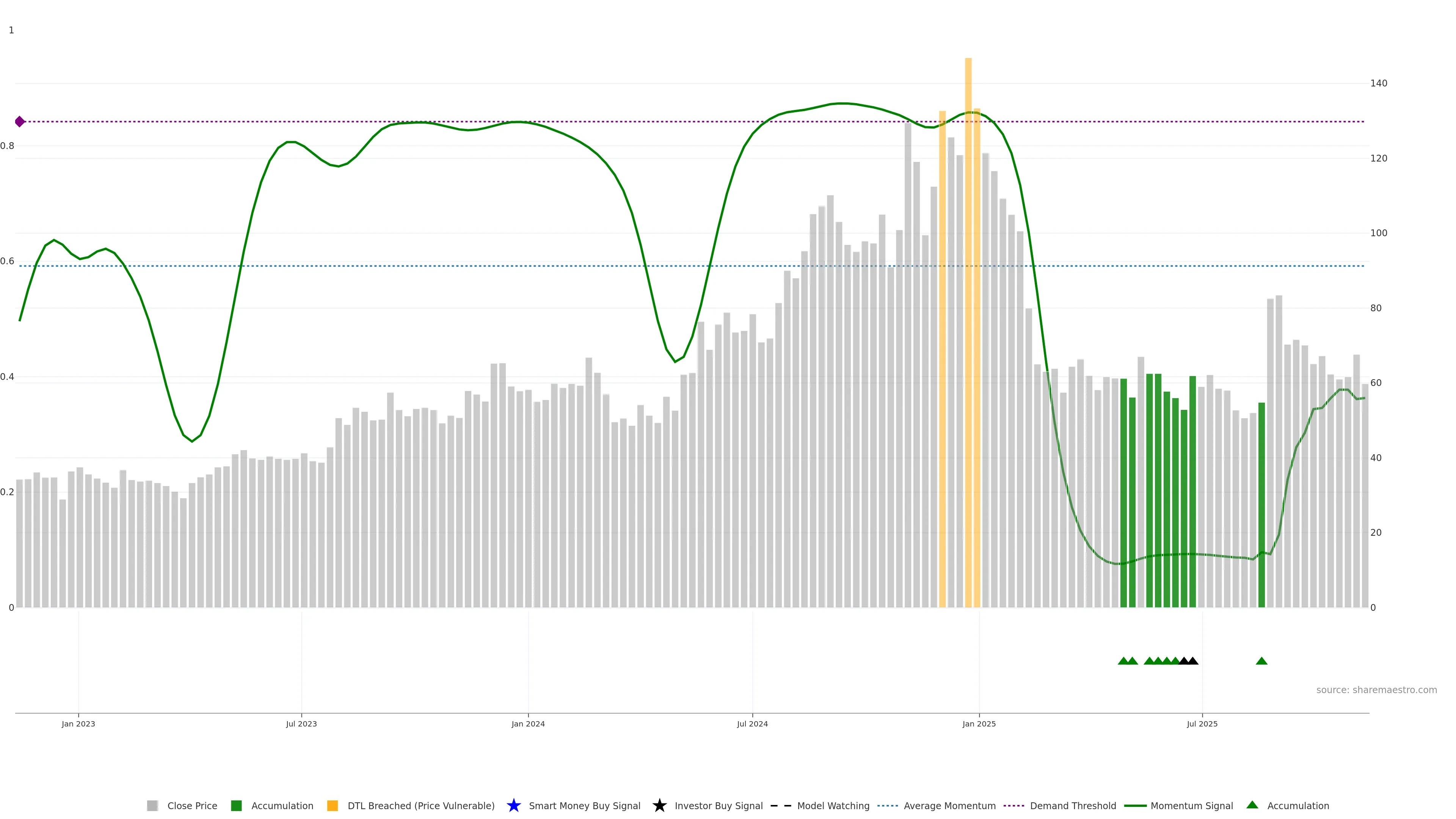Toggle the Momentum Signal legend label
Screen dimensions: 1456x819
1191,805
